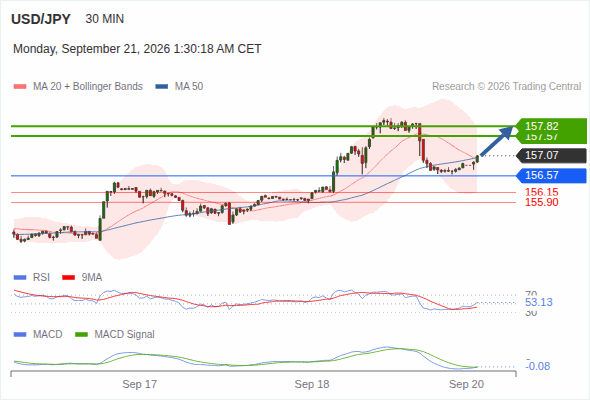The image size is (590, 400).
Task: Select the 30 MIN timeframe label
Action: (105, 19)
